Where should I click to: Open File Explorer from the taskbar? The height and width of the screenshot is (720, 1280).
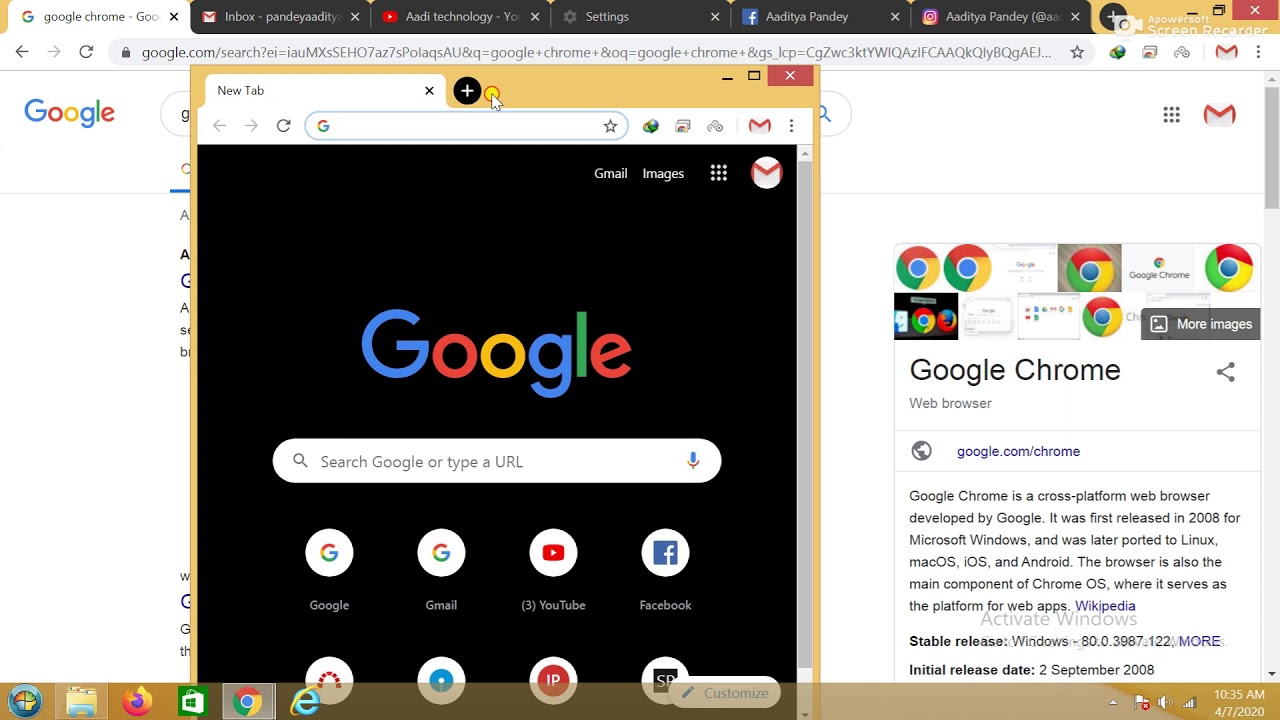(x=81, y=702)
